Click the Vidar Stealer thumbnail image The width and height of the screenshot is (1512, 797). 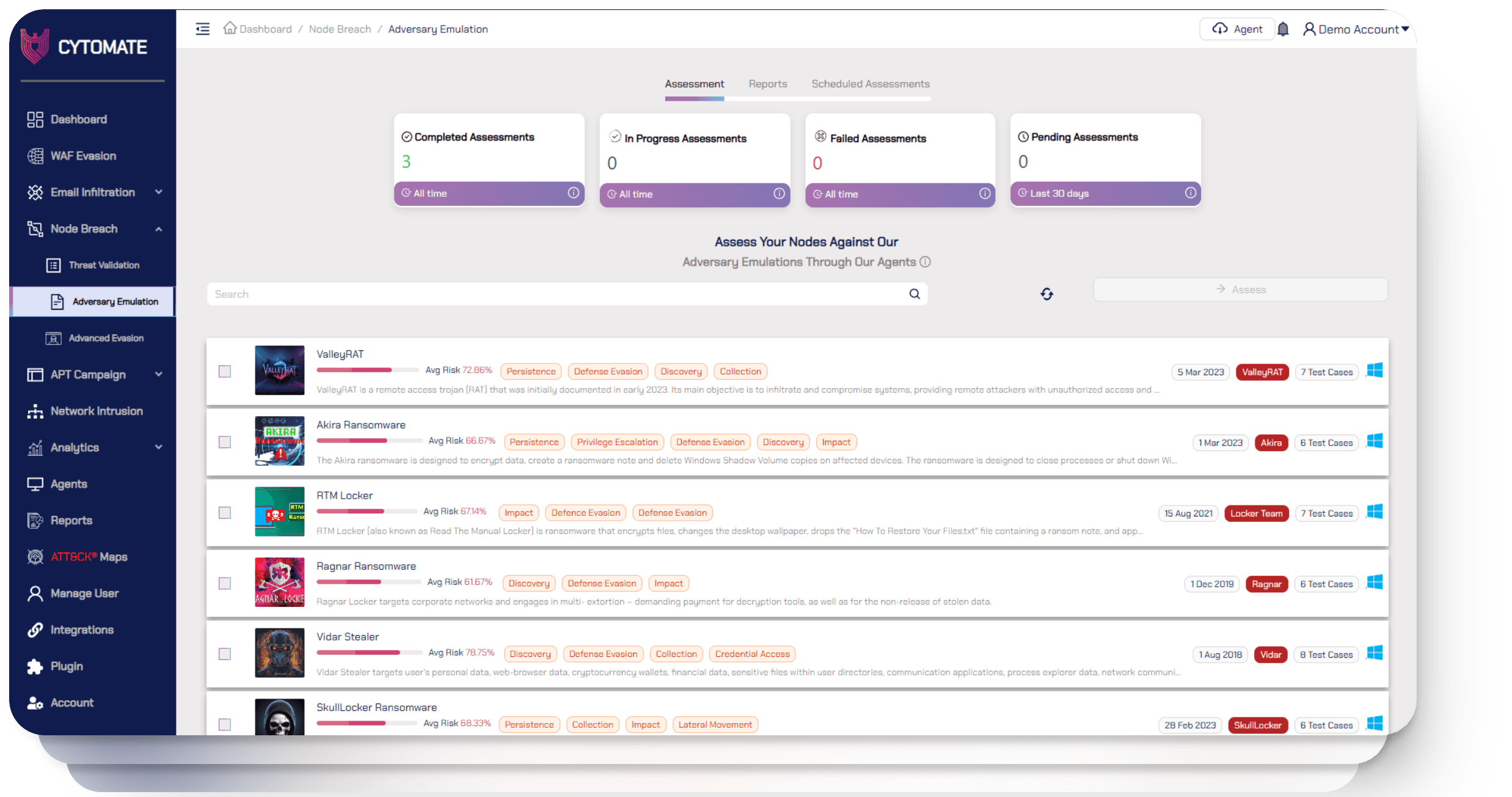tap(279, 653)
